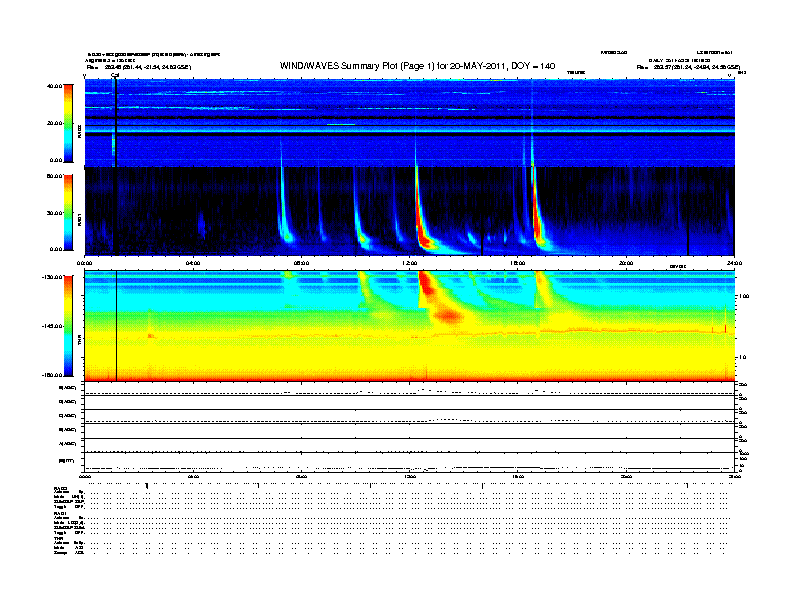
Task: Click the 16:00 label under RAD1 panel
Action: point(518,263)
